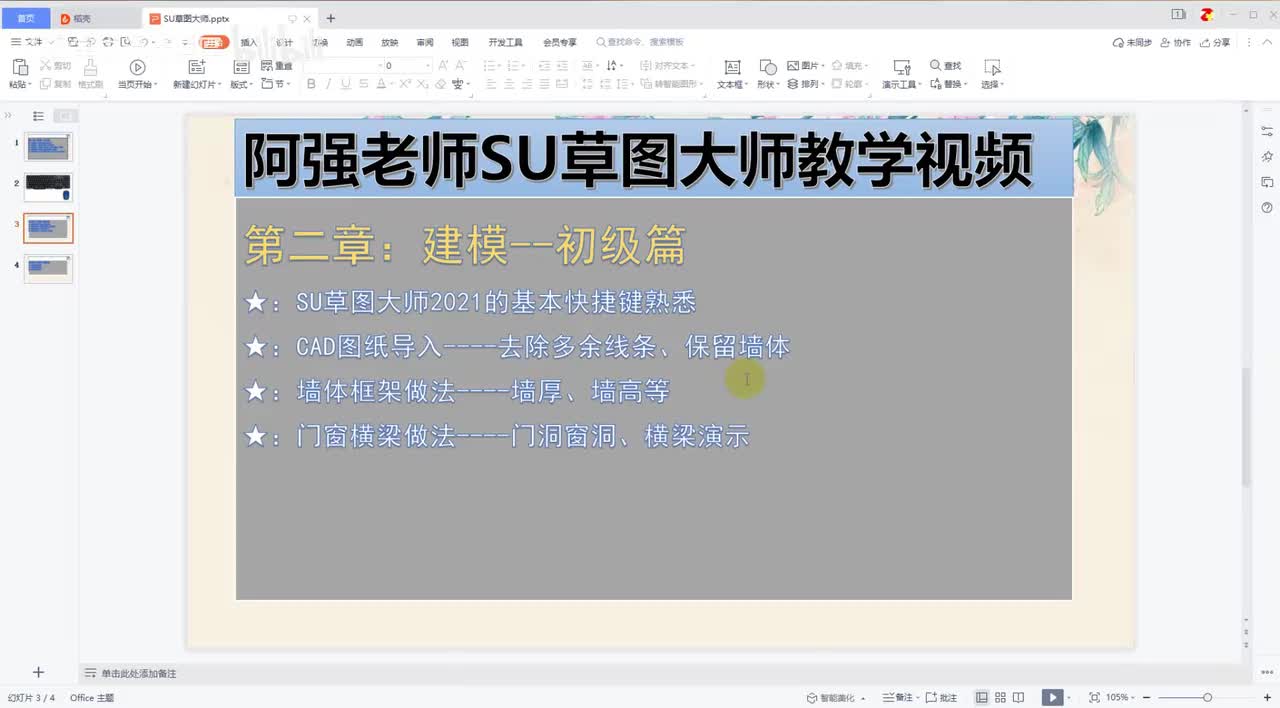Switch to the 审阅 Review tab
1280x708 pixels.
coord(425,42)
